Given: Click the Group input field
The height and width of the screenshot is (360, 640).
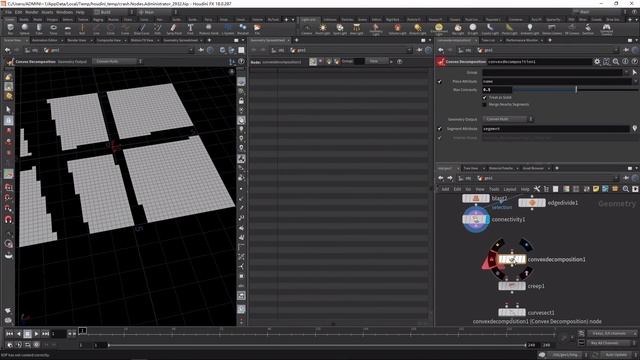Looking at the screenshot, I should point(552,72).
